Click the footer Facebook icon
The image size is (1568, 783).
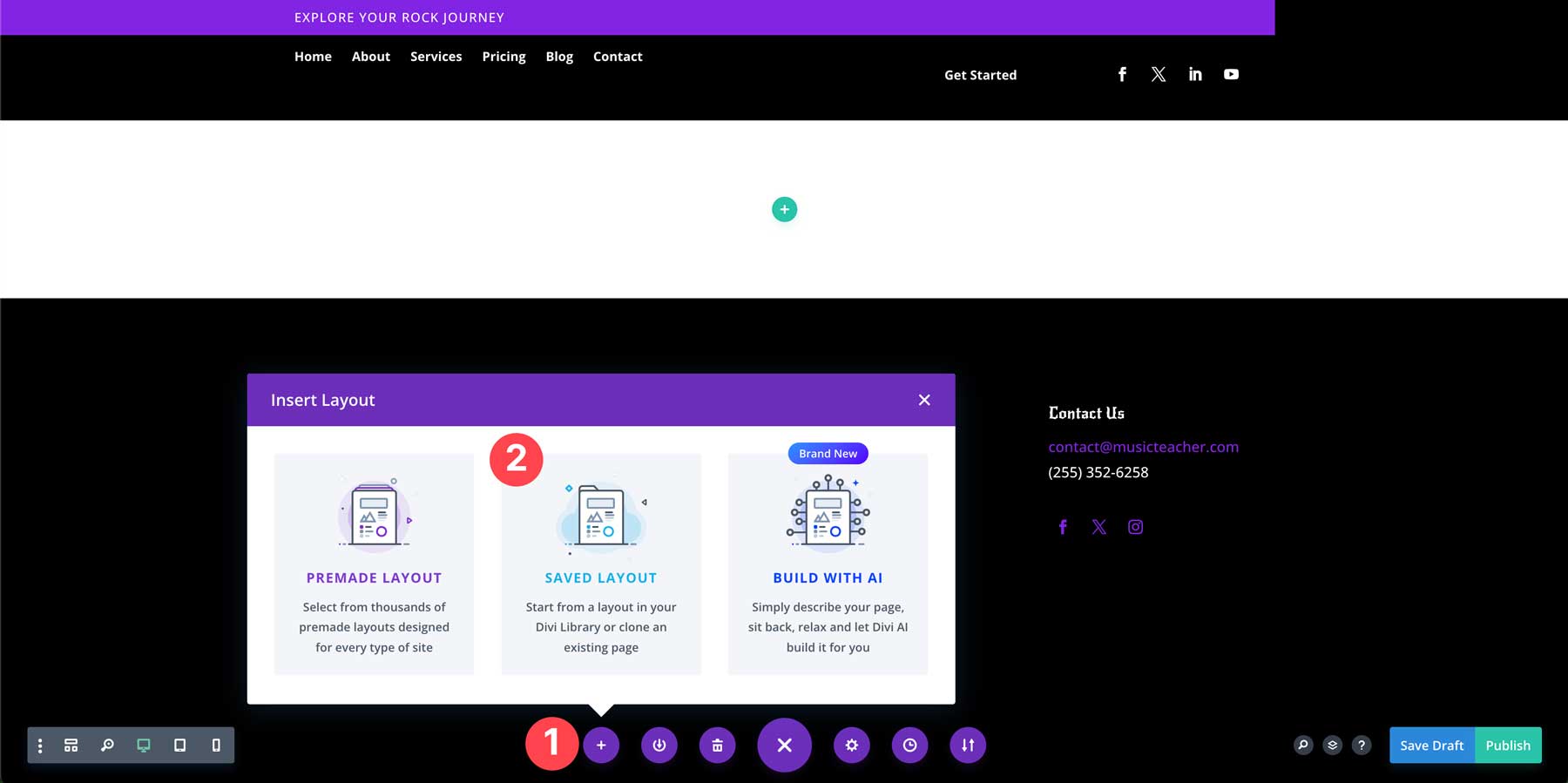pyautogui.click(x=1063, y=527)
